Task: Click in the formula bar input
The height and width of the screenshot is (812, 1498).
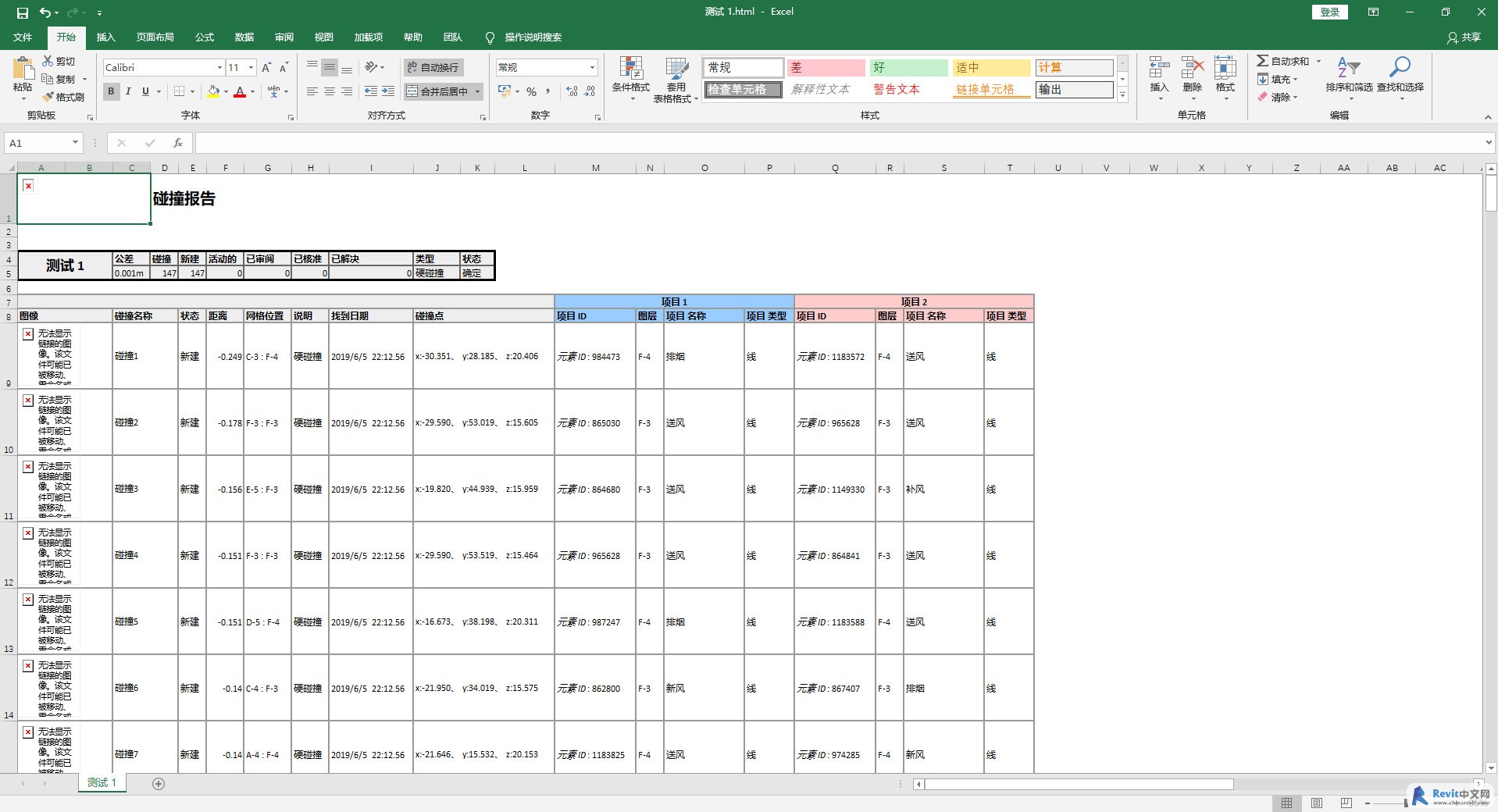Action: click(x=839, y=143)
